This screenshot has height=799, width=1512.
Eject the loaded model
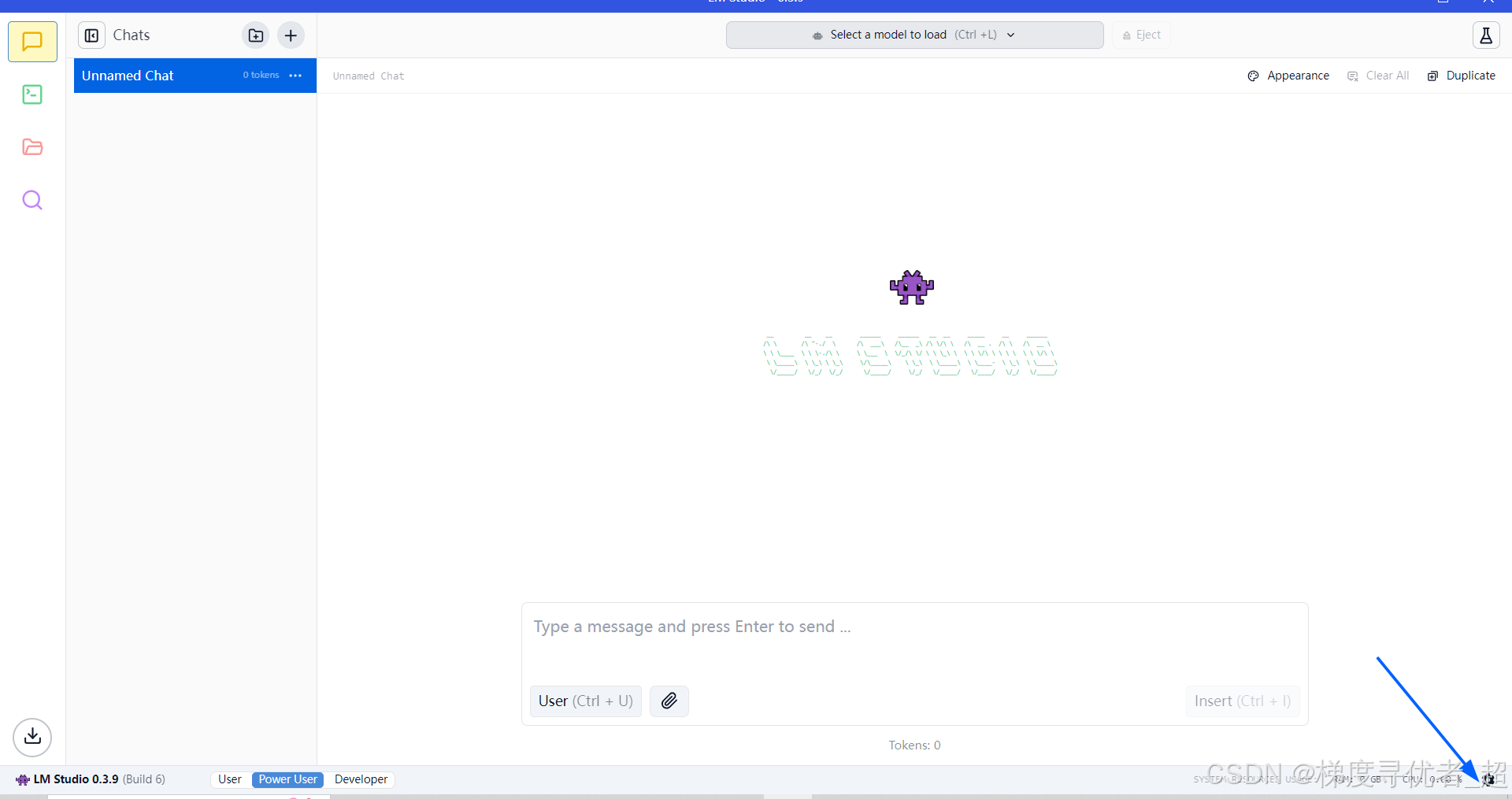1141,35
